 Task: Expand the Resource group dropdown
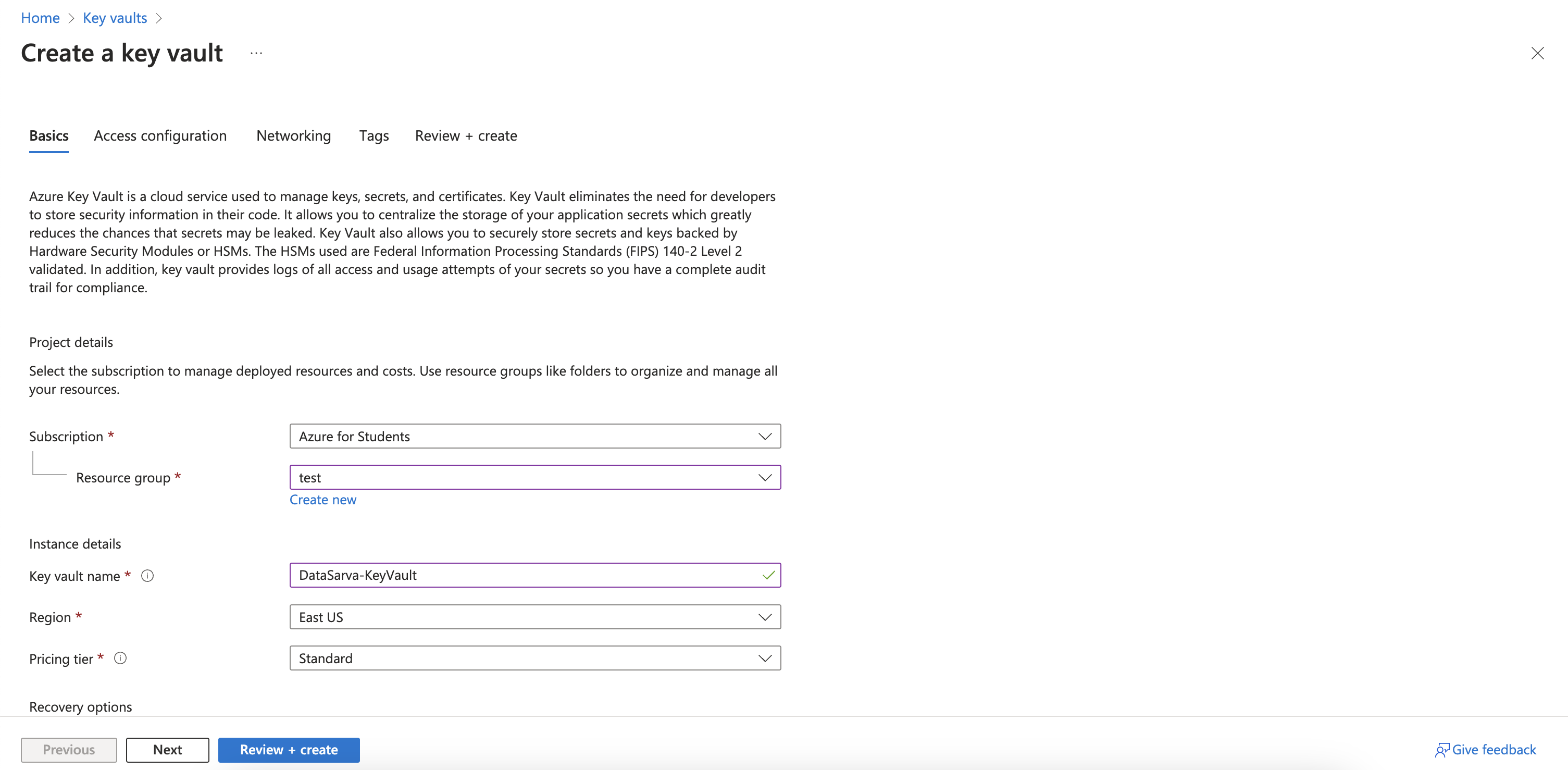coord(534,478)
